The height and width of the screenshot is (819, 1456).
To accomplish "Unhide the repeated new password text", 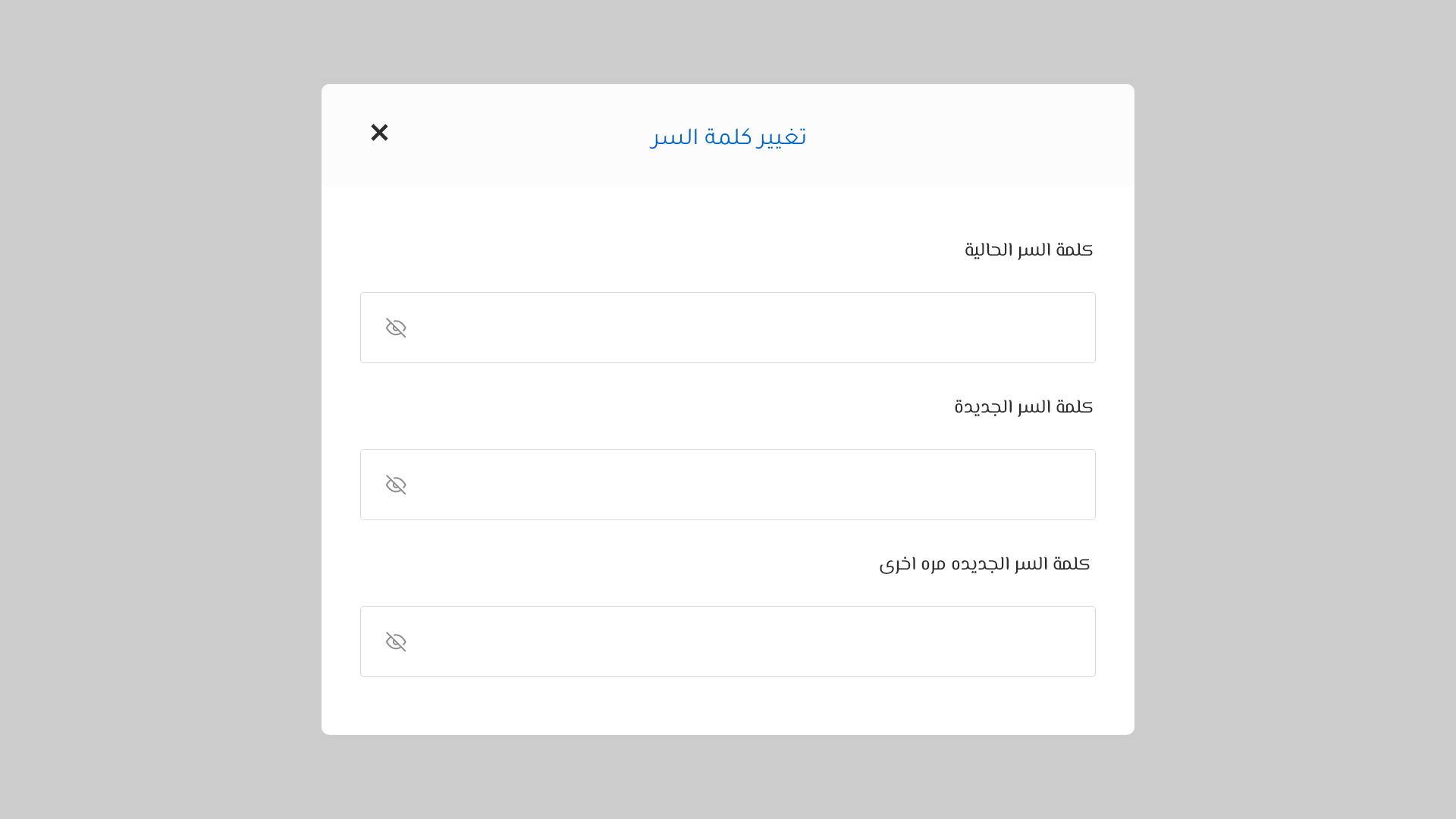I will click(x=396, y=642).
